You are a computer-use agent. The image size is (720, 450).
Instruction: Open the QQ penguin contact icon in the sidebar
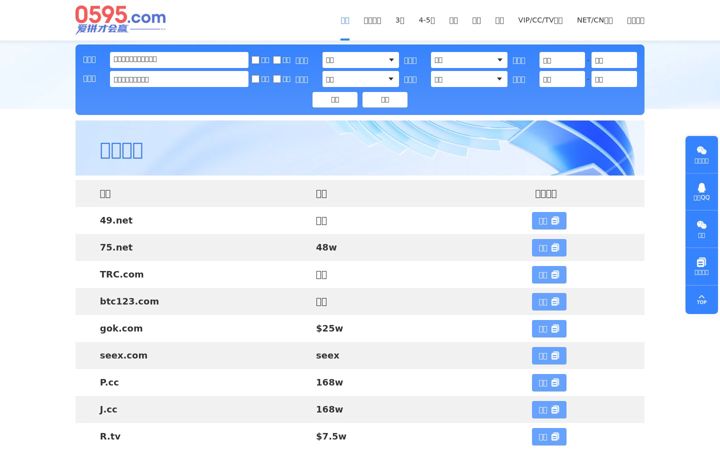pos(701,187)
